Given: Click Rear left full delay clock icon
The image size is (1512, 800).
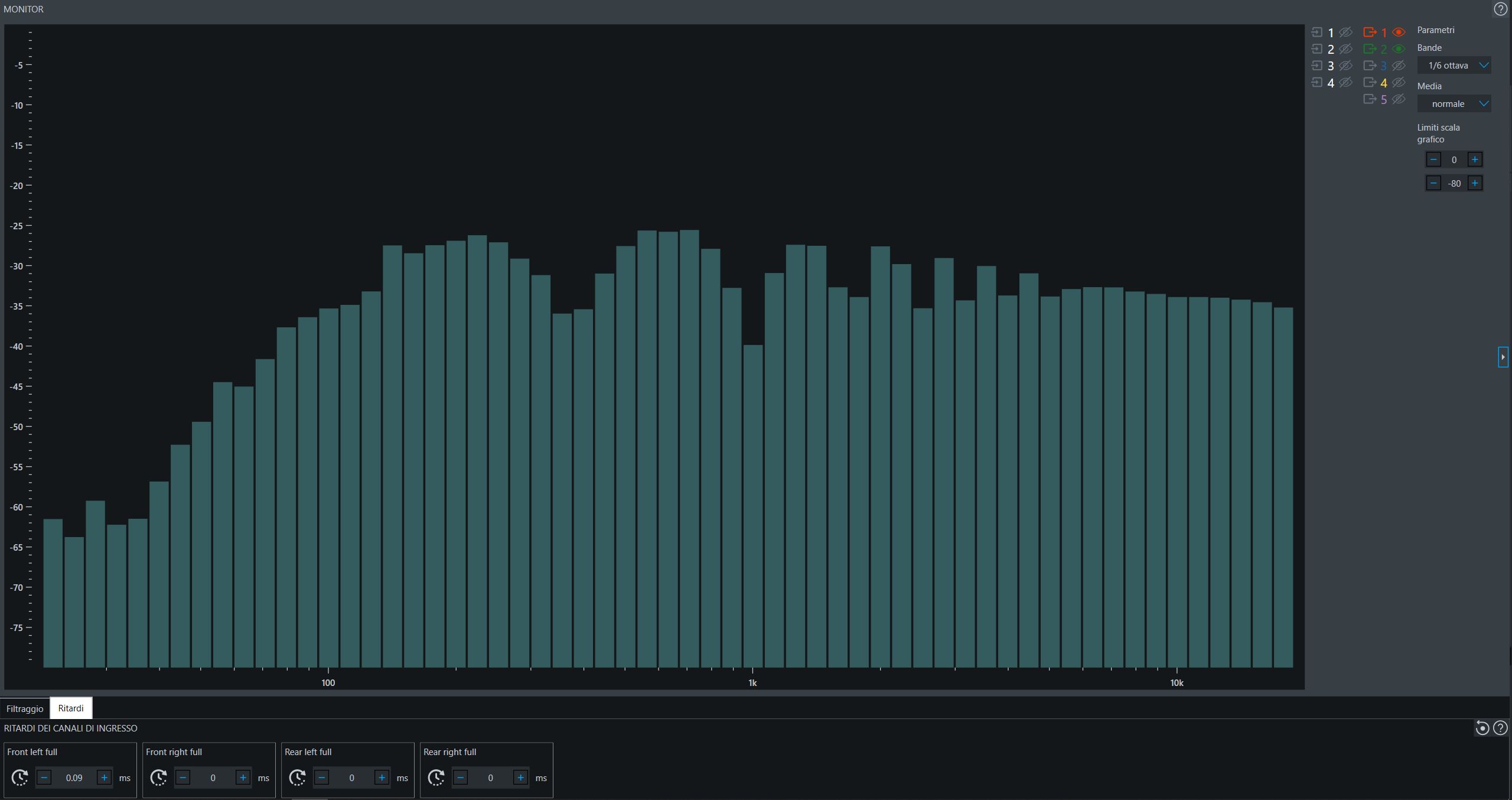Looking at the screenshot, I should 297,778.
